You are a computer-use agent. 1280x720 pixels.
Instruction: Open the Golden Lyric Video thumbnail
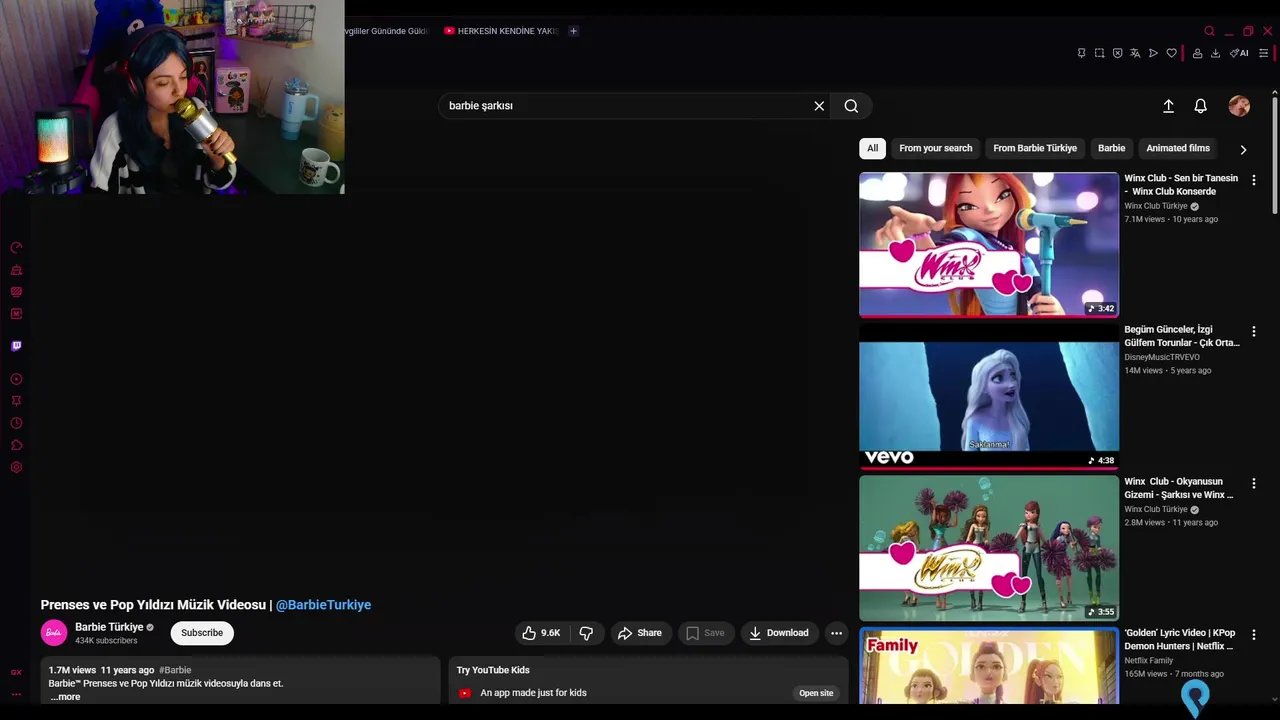(x=989, y=666)
